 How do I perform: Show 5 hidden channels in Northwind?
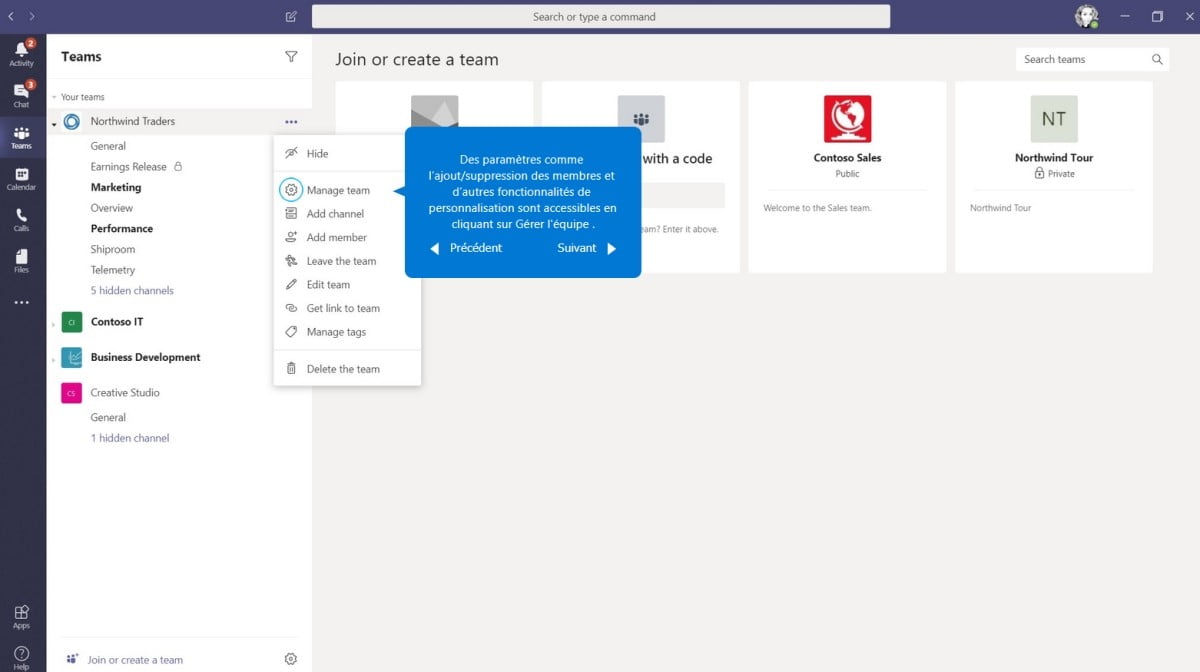tap(132, 291)
